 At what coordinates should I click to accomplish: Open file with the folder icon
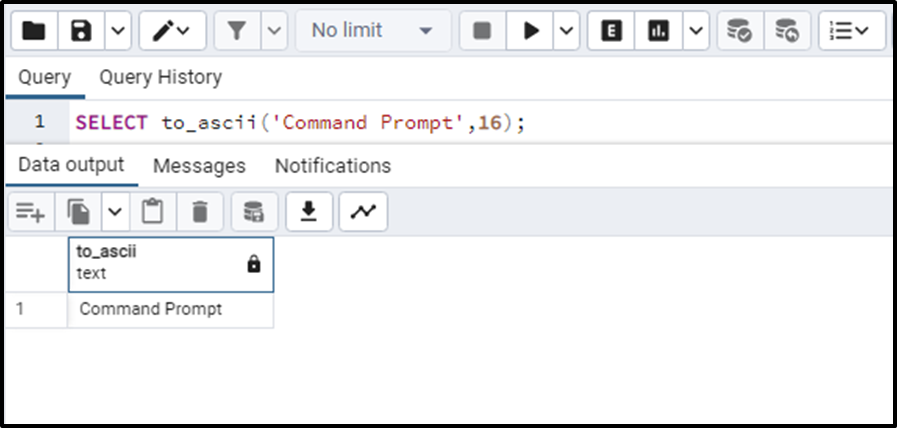click(34, 31)
